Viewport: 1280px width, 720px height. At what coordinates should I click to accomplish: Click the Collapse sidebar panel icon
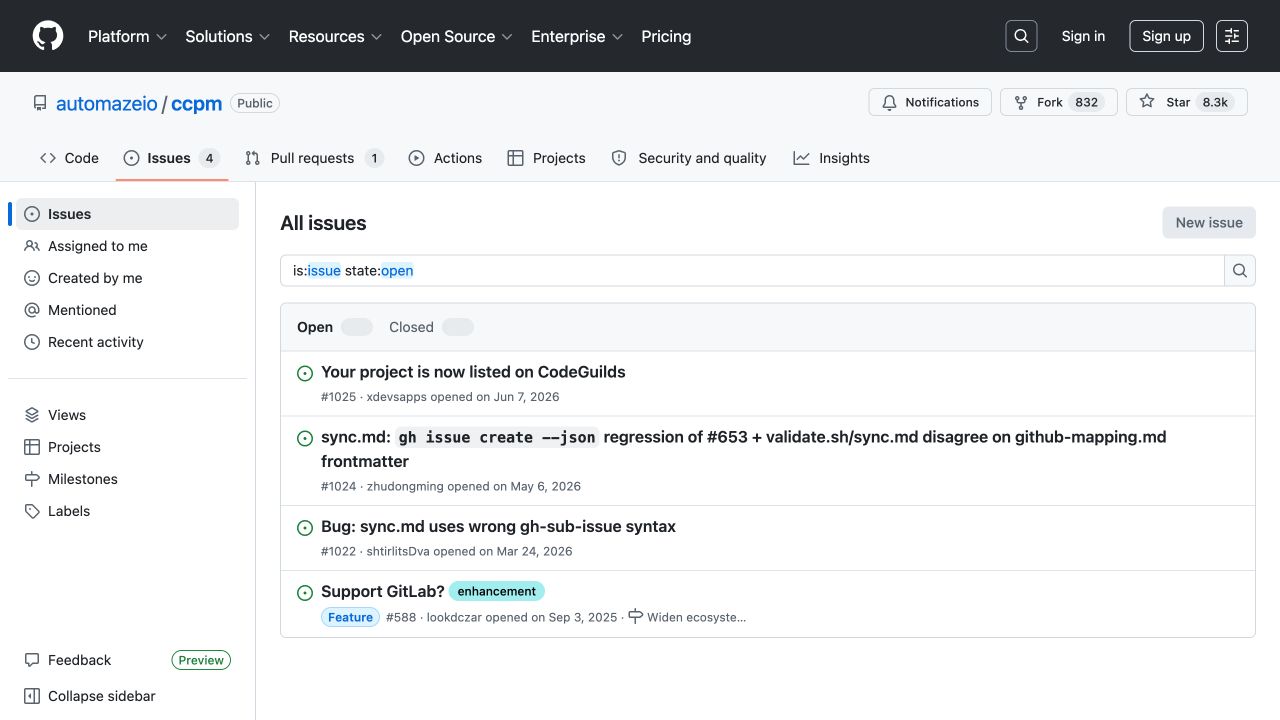click(32, 696)
